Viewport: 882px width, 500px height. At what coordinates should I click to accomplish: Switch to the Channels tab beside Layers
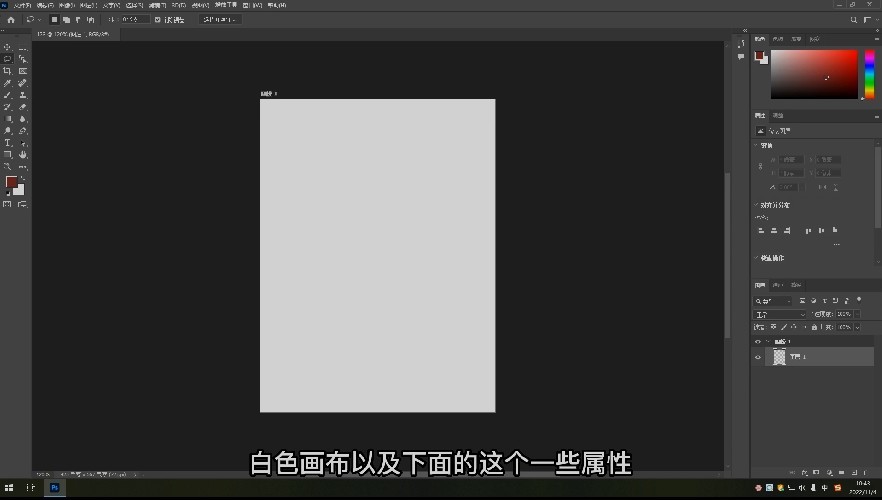pos(778,285)
